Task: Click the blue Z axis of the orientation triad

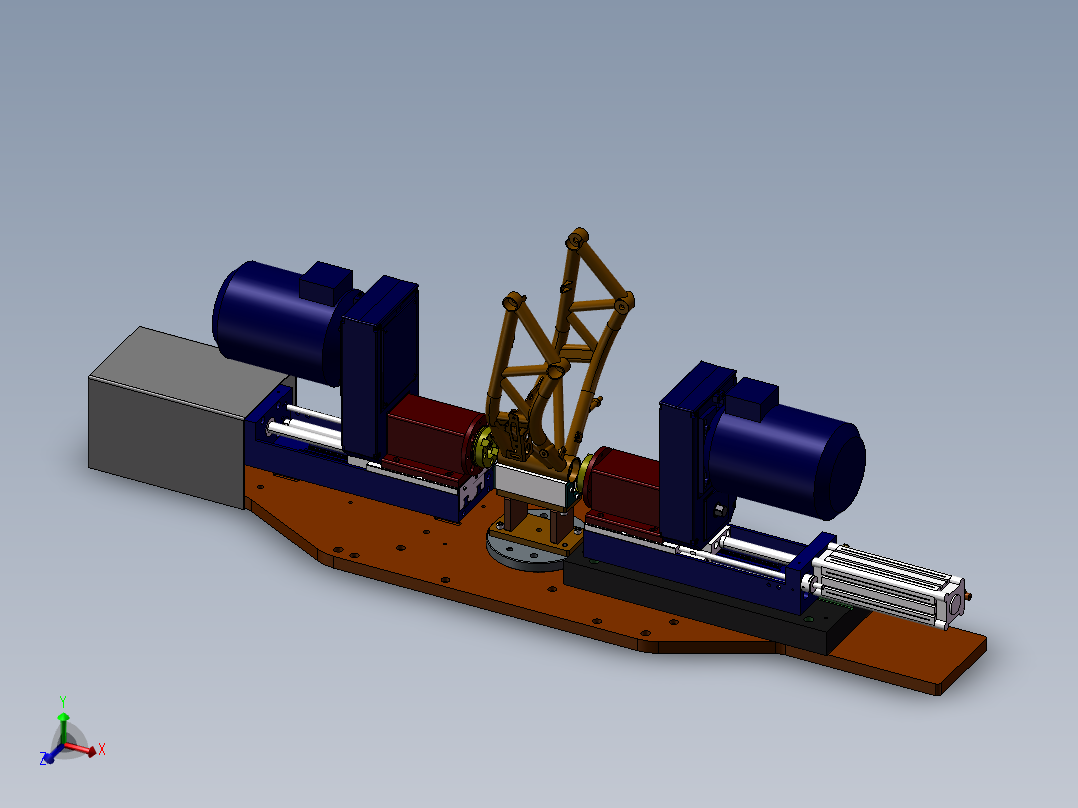Action: (52, 754)
